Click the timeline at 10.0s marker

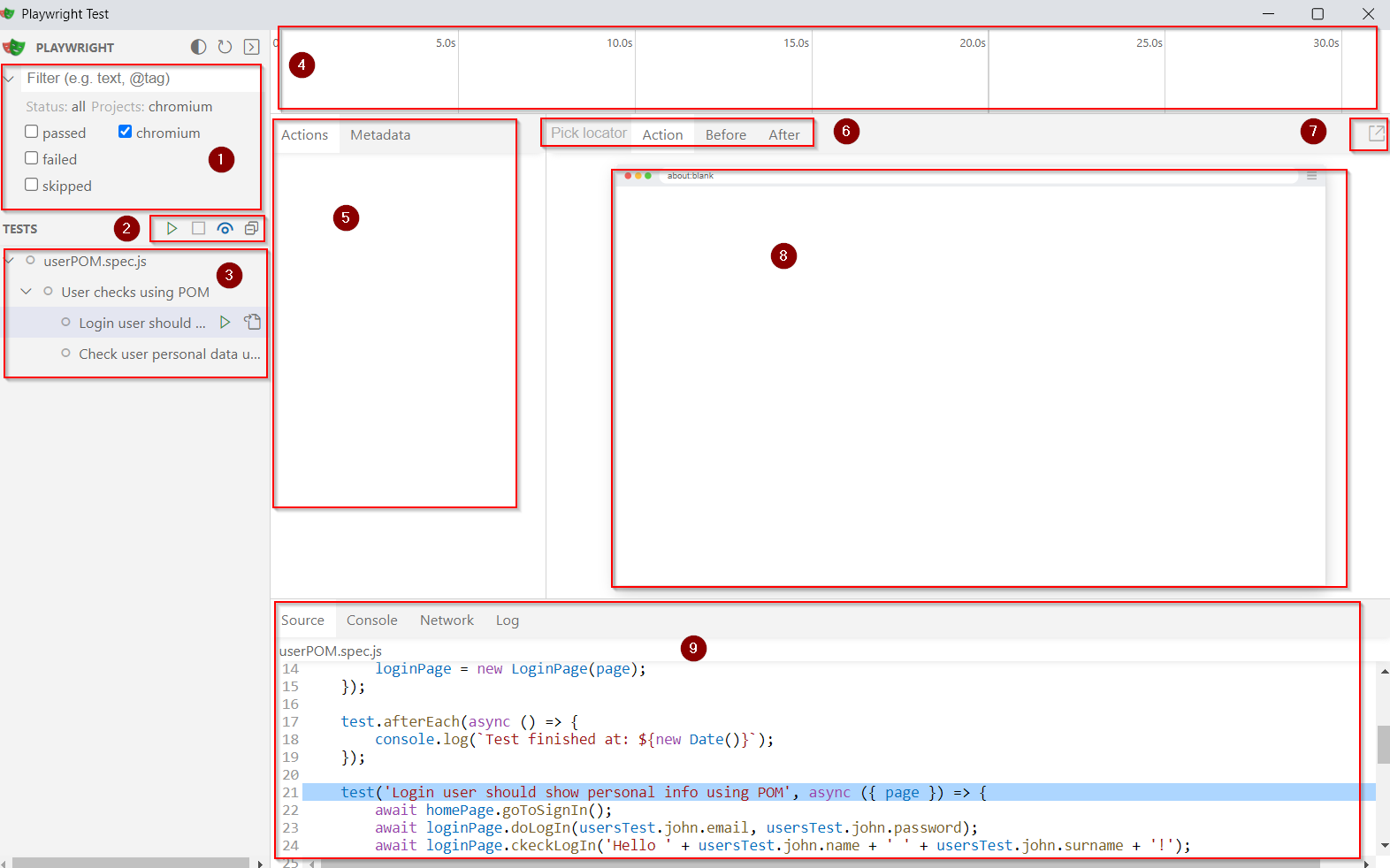click(x=620, y=42)
